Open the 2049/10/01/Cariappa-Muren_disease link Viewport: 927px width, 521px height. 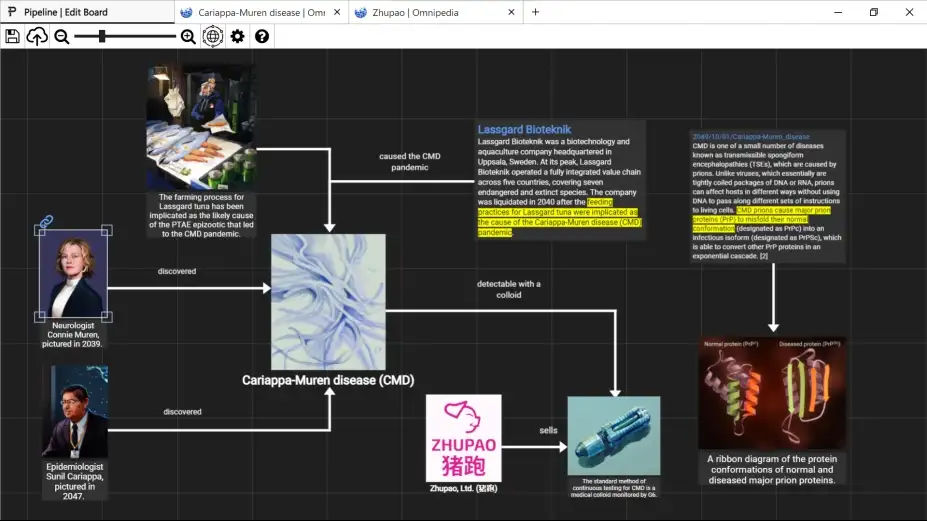click(x=751, y=137)
